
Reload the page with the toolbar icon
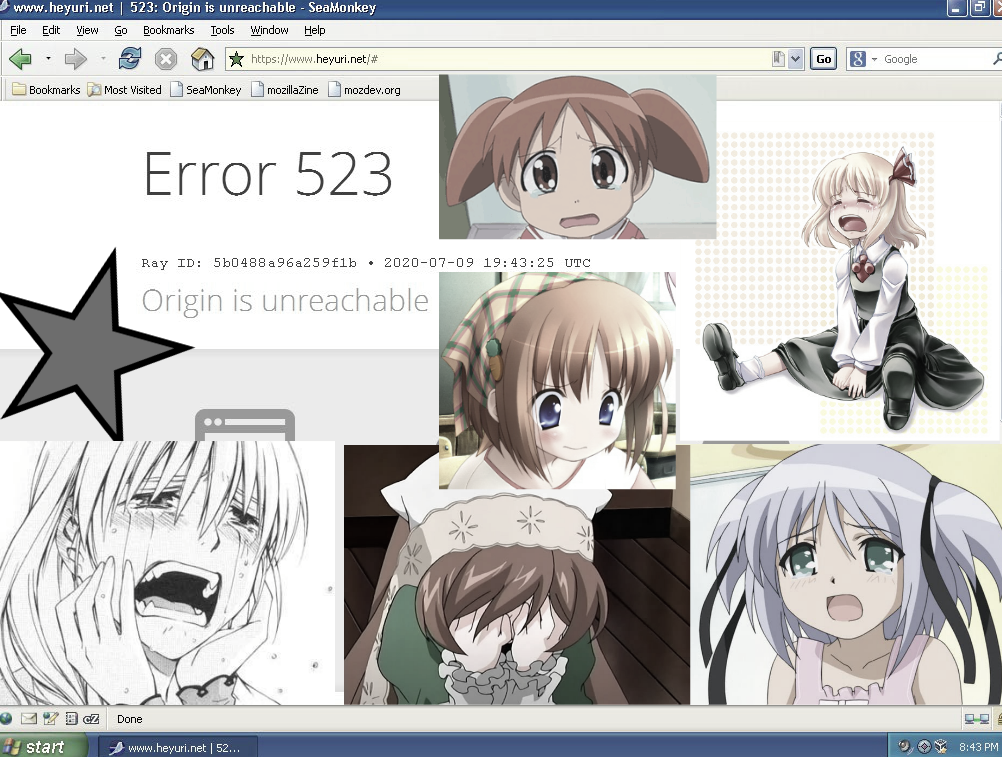pos(129,58)
